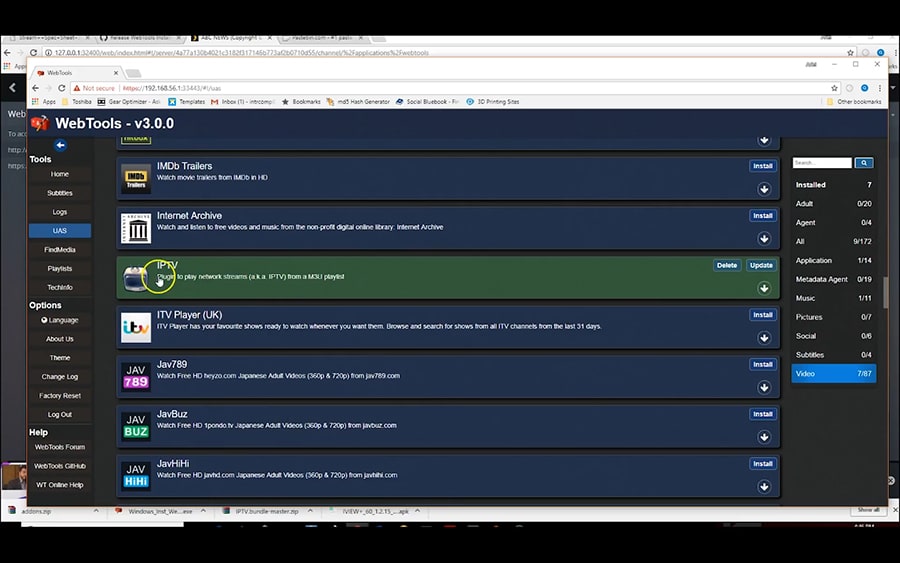Click the Internet Archive channel icon
900x563 pixels.
(x=136, y=228)
